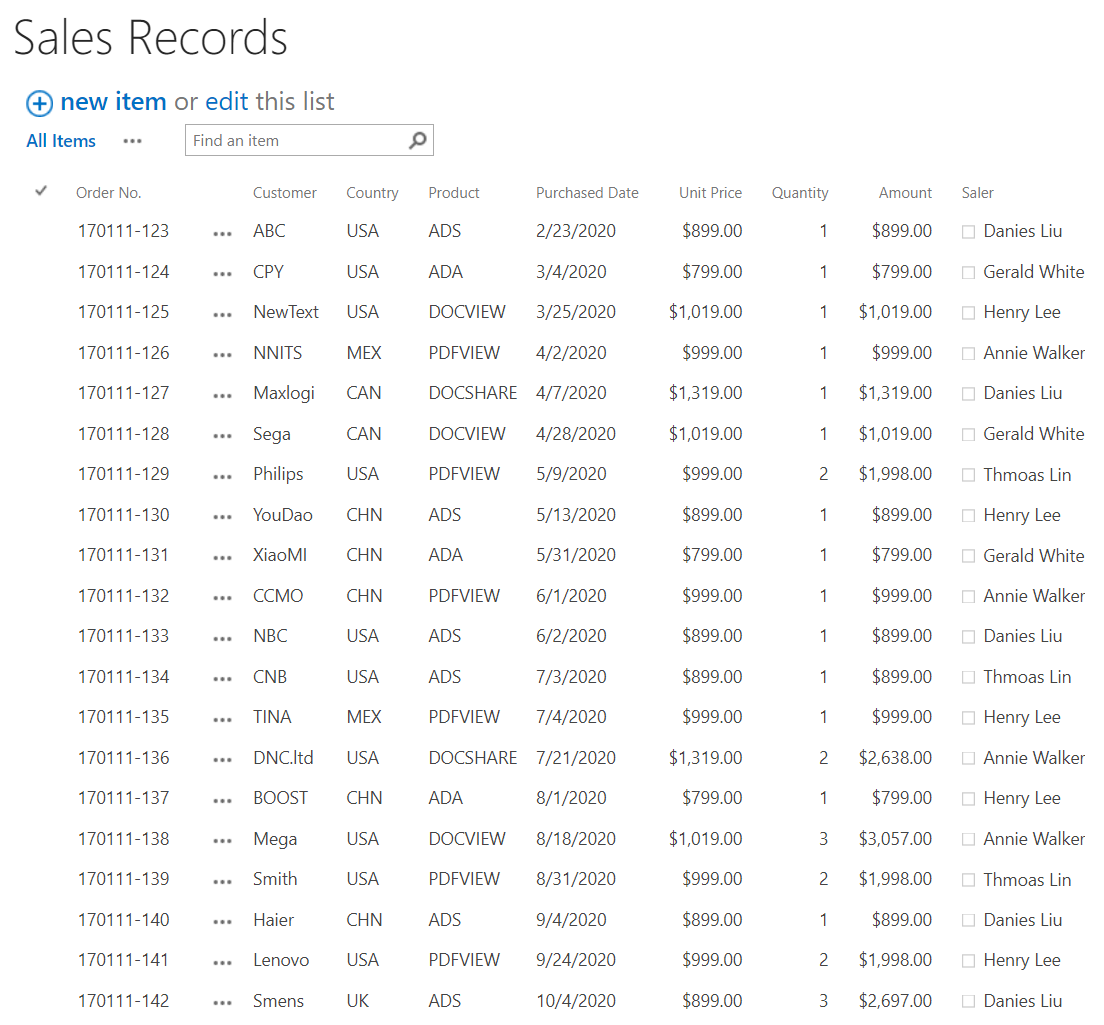Open the Country column header menu
This screenshot has height=1025, width=1104.
[372, 193]
